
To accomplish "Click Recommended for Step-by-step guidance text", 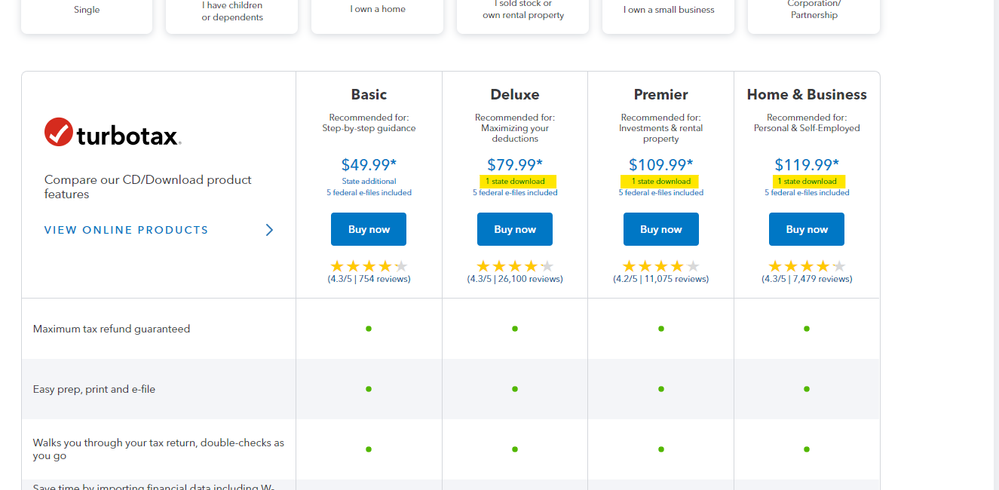I will 369,123.
